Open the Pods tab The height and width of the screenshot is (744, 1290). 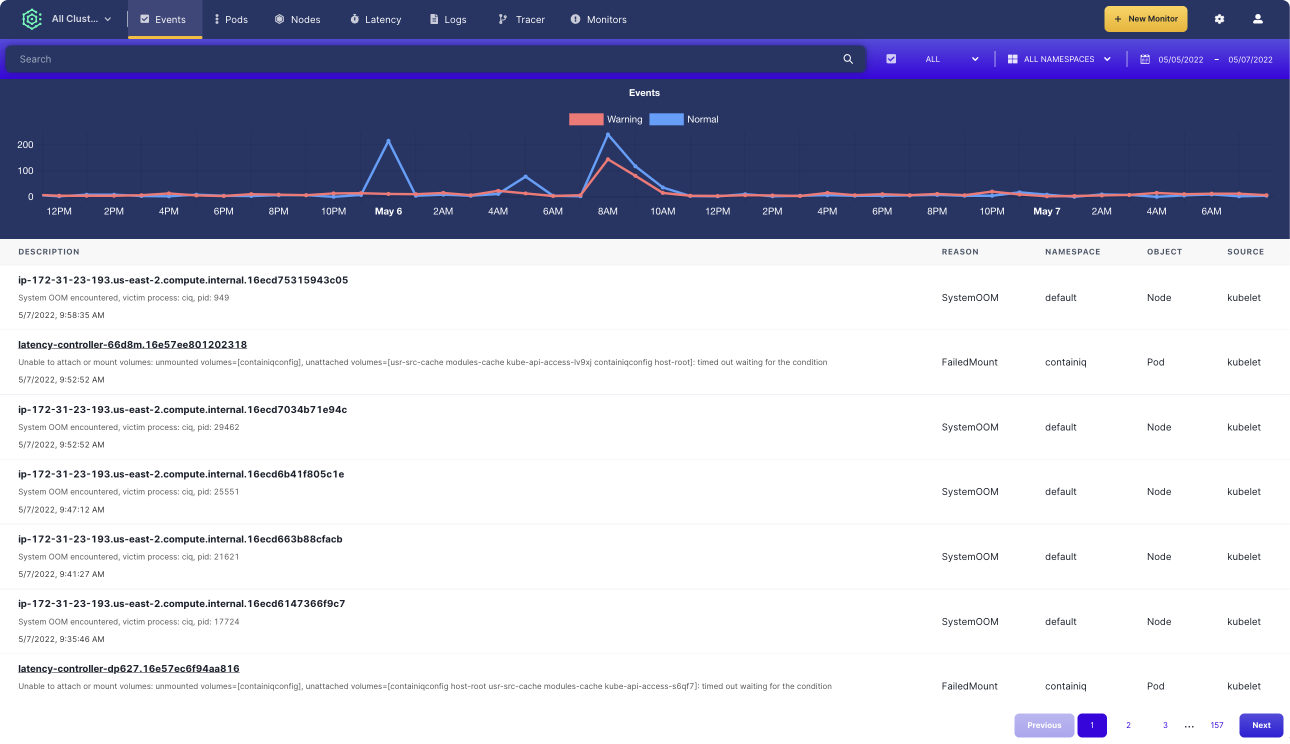(x=232, y=19)
